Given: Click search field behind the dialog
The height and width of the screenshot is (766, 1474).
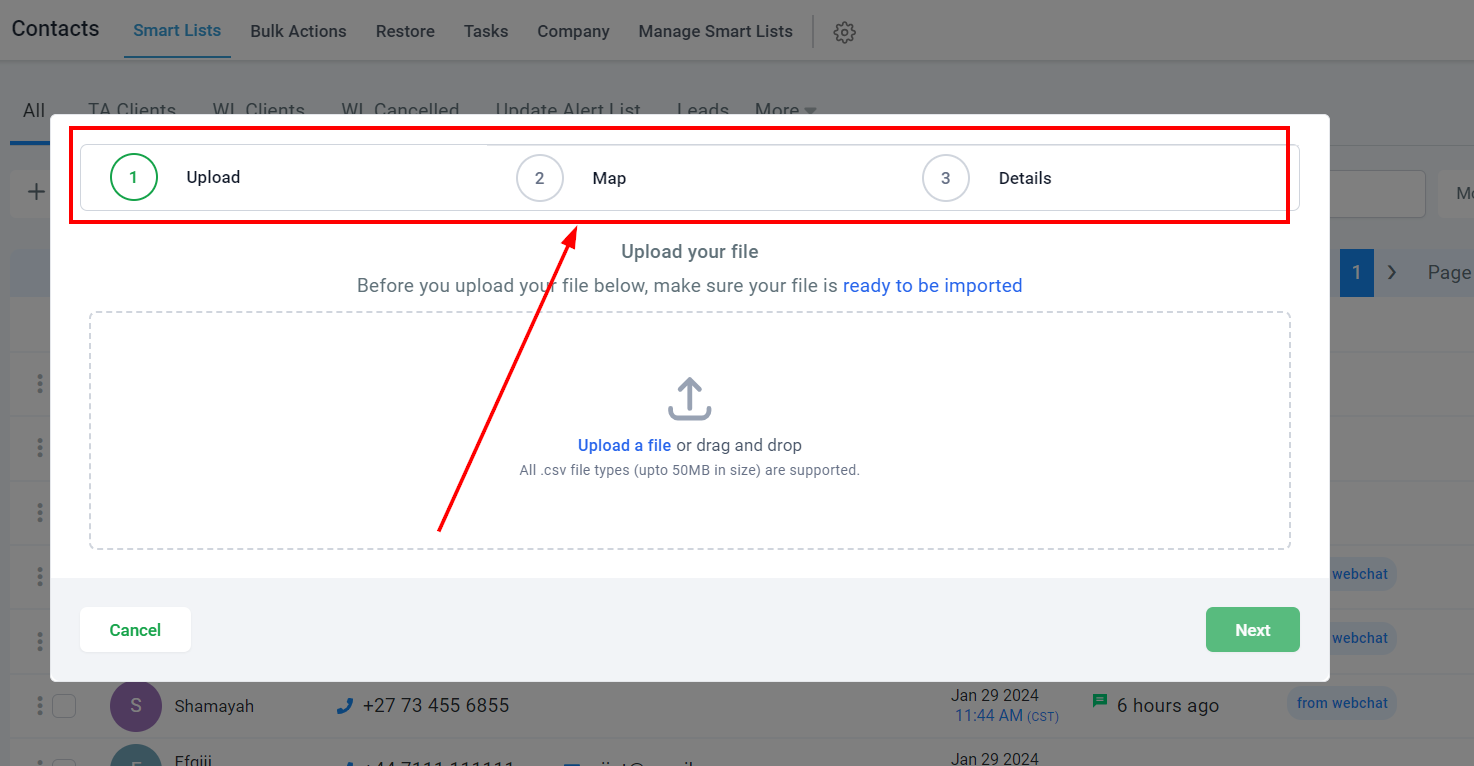Looking at the screenshot, I should tap(1377, 194).
